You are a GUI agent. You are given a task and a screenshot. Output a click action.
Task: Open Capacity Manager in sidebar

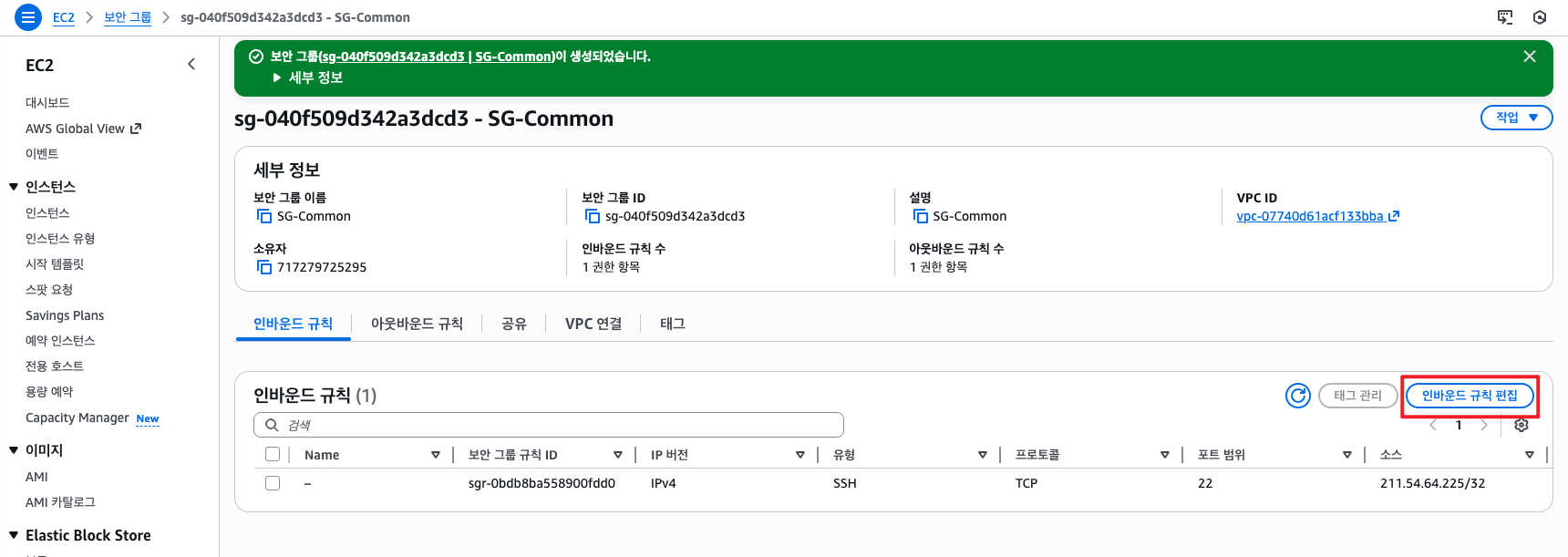pos(77,418)
